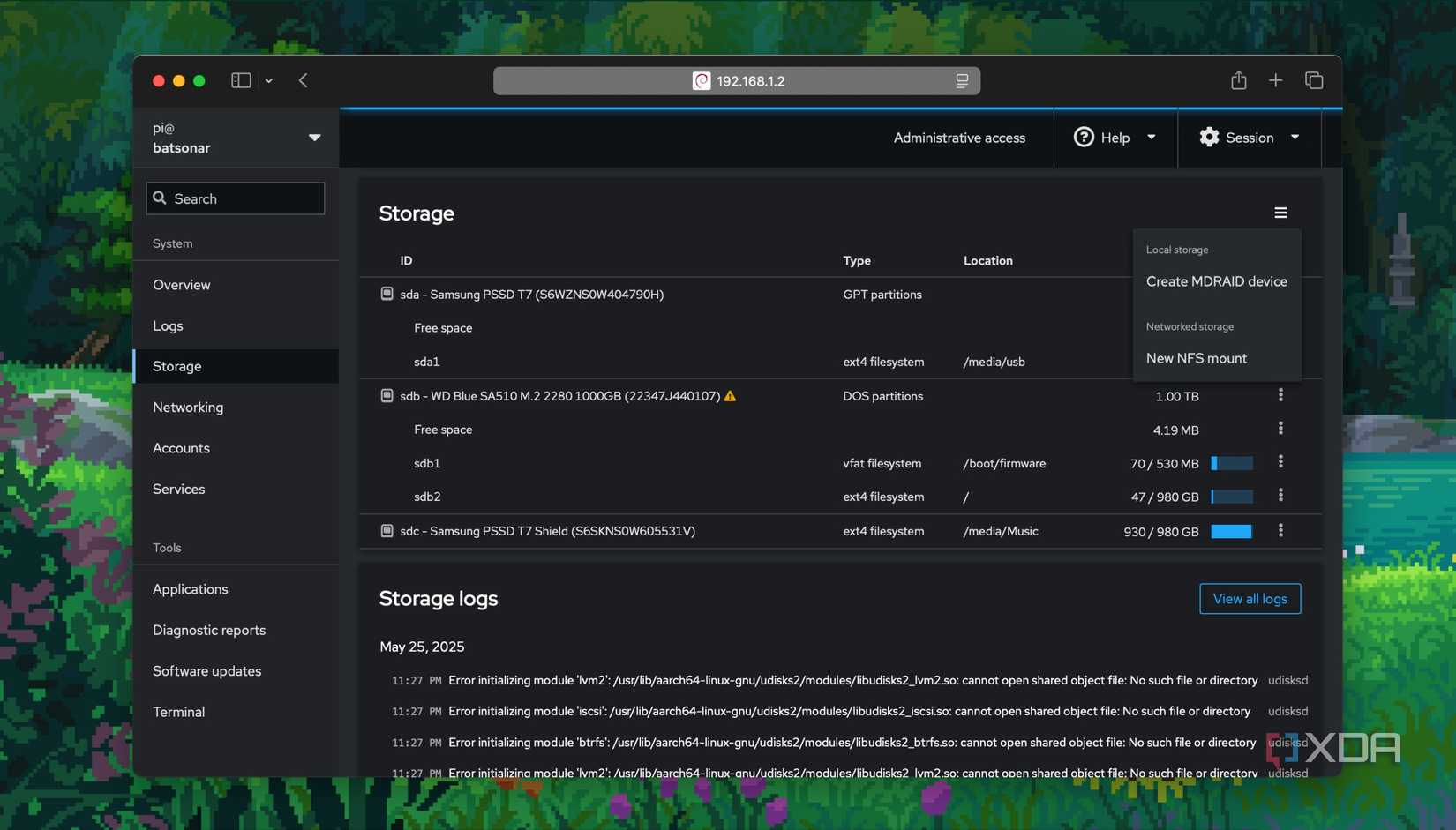Click the warning icon on WD Blue drive
This screenshot has width=1456, height=830.
[730, 396]
